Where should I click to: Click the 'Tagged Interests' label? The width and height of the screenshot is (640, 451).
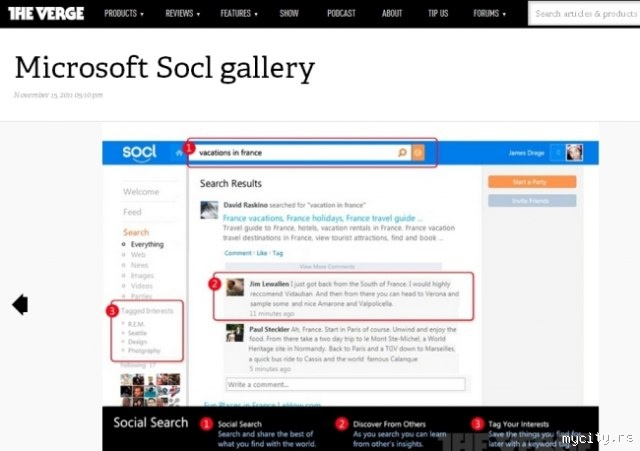(147, 311)
